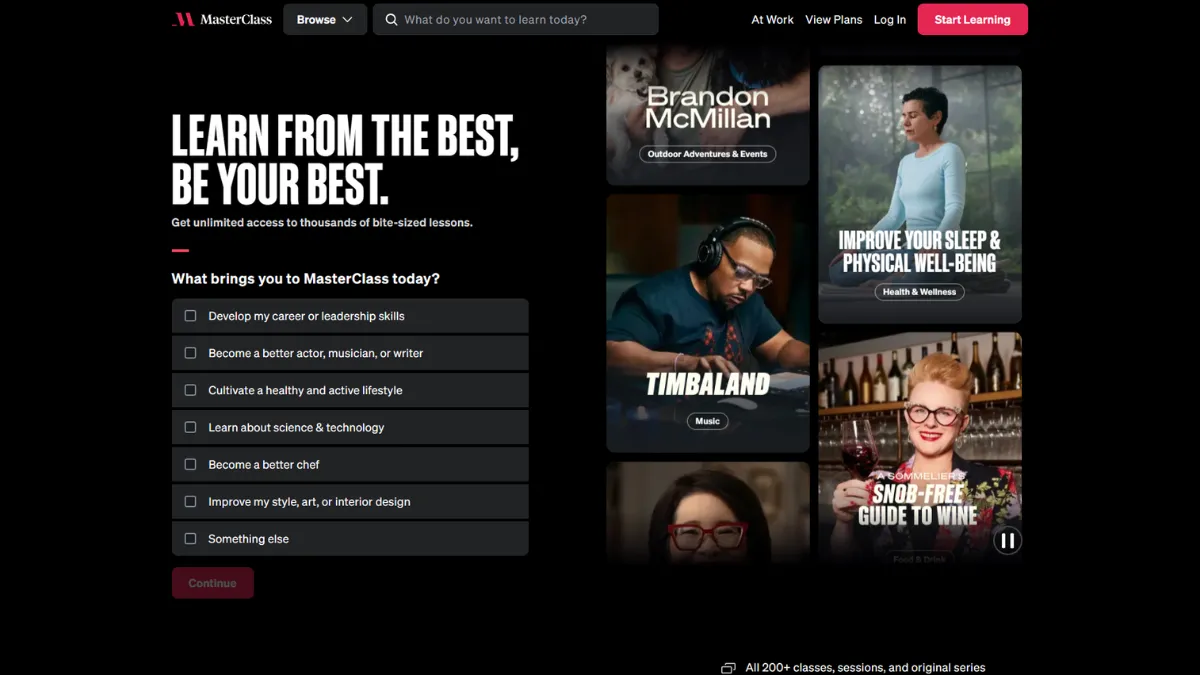Viewport: 1200px width, 675px height.
Task: Click the search magnifier icon
Action: point(391,19)
